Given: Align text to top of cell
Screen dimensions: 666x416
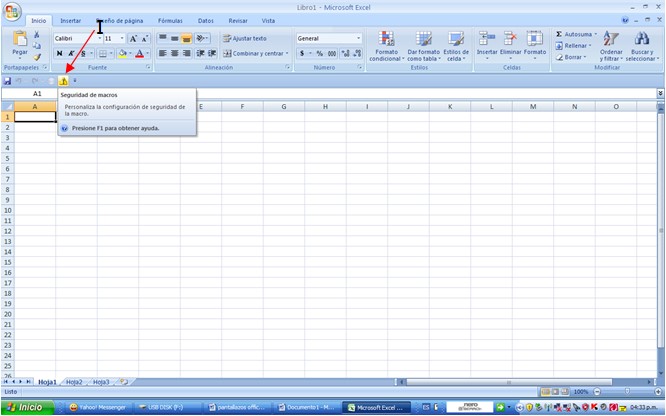Looking at the screenshot, I should (x=163, y=38).
